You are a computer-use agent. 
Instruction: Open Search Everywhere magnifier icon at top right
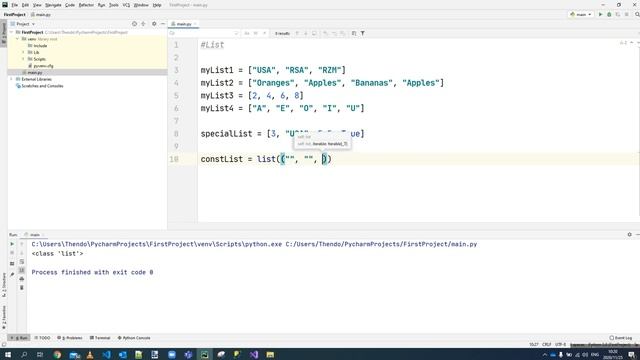tap(637, 14)
